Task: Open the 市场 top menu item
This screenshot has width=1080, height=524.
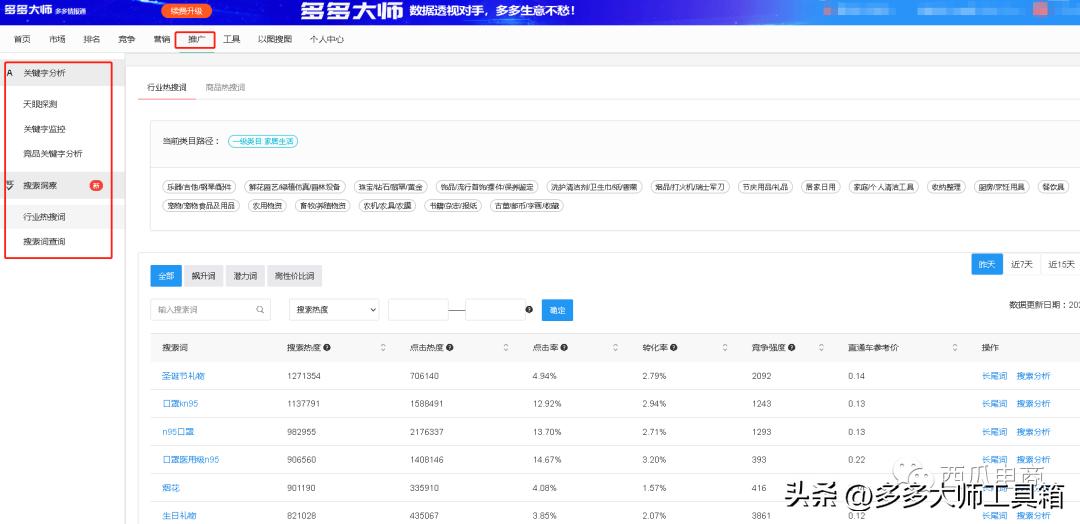Action: pos(57,39)
